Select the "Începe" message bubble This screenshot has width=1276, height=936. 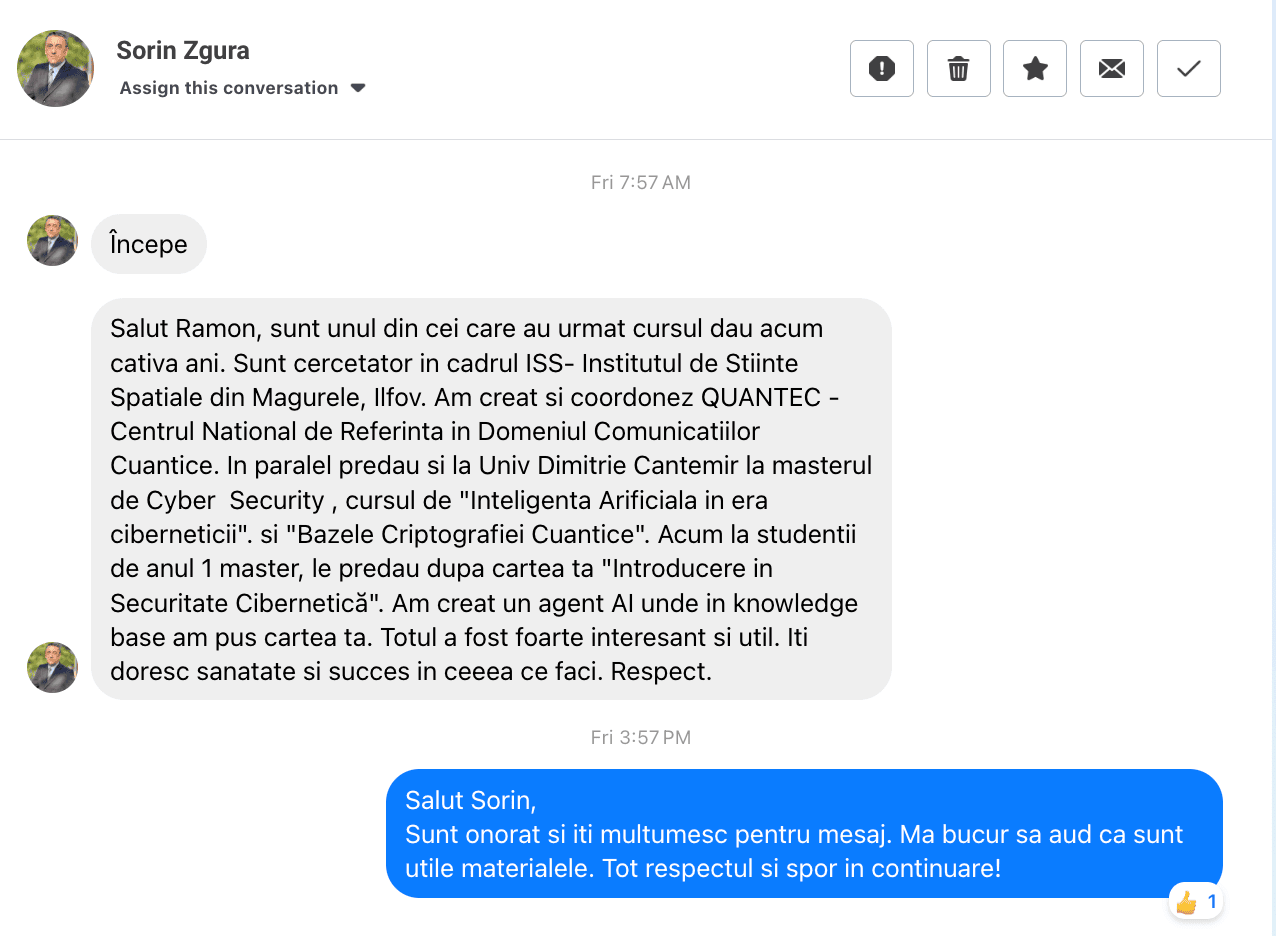click(x=148, y=243)
